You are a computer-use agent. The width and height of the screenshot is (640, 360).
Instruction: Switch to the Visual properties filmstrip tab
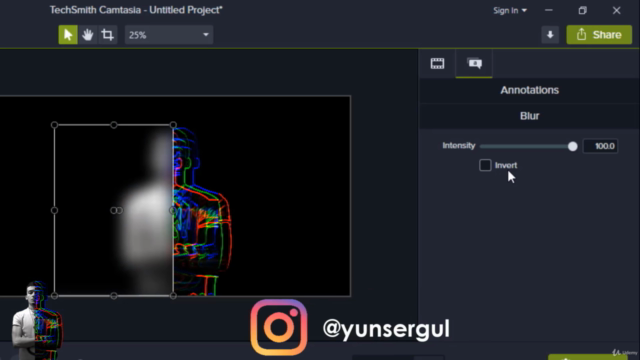coord(437,63)
